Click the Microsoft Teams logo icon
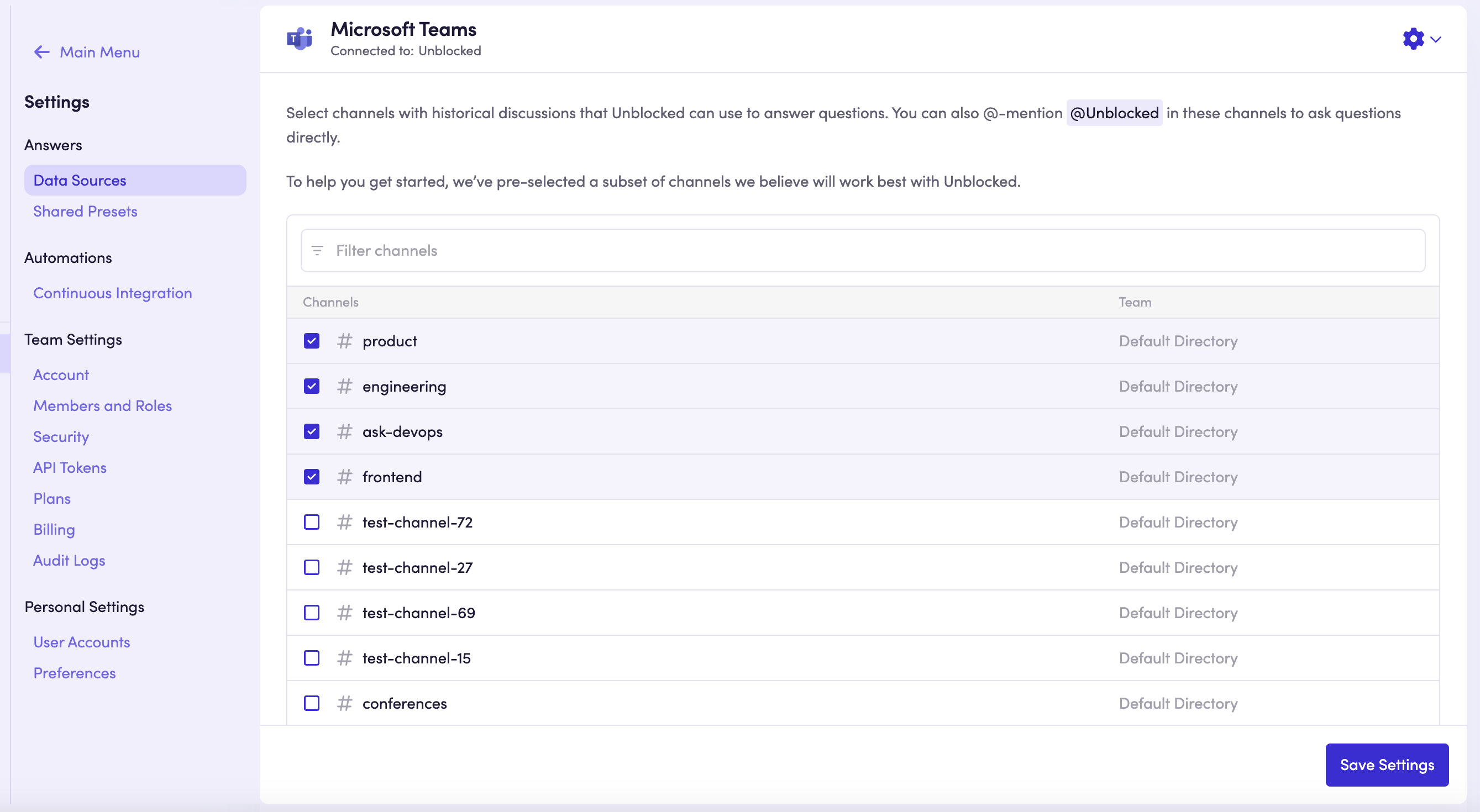 (300, 39)
